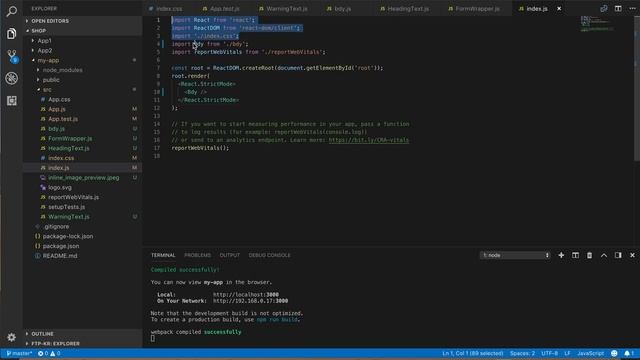Viewport: 640px width, 360px height.
Task: Click Ln 1, Col 1 cursor position
Action: pyautogui.click(x=473, y=353)
